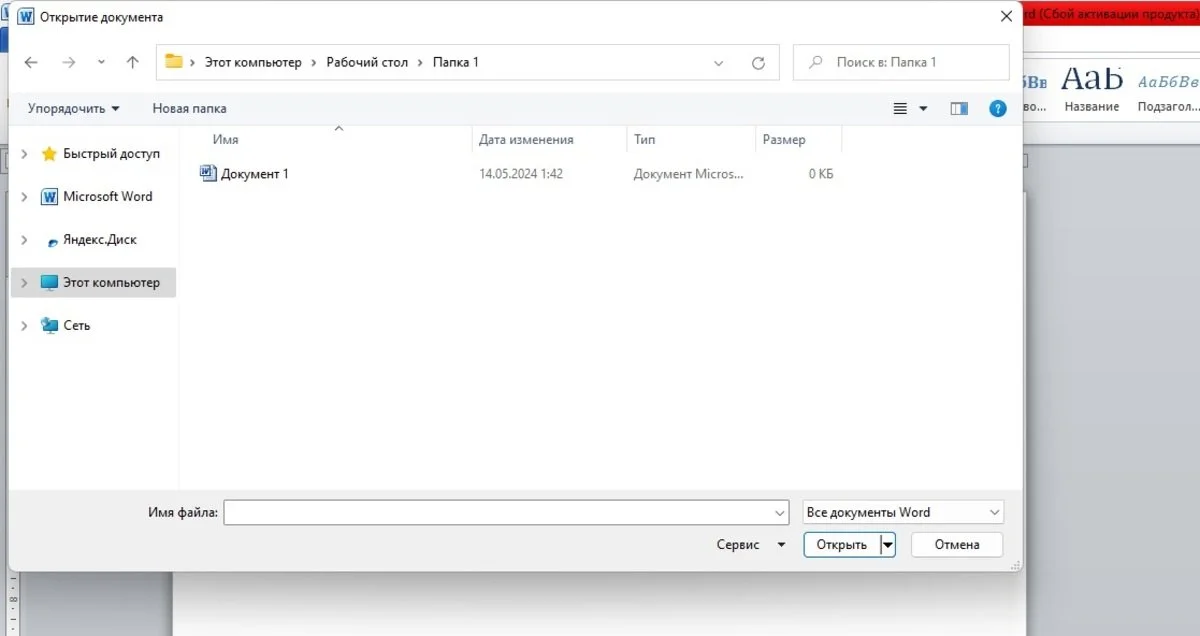The height and width of the screenshot is (636, 1200).
Task: Open the Упорядочить menu
Action: (x=74, y=108)
